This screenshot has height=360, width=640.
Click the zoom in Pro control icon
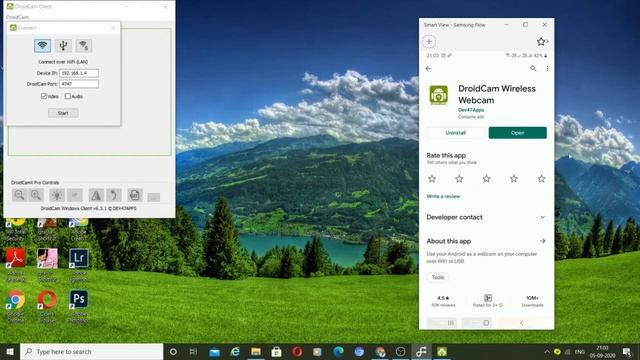pos(36,195)
